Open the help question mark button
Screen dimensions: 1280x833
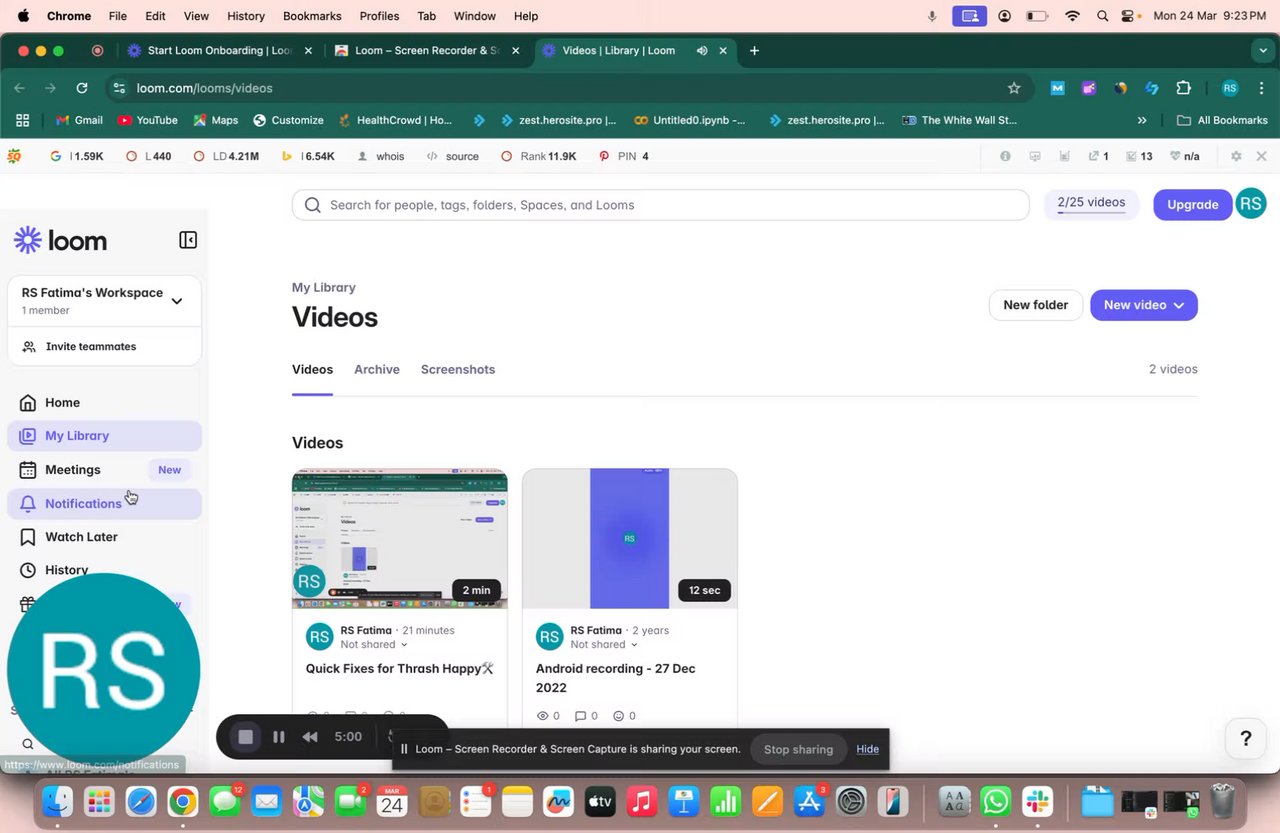tap(1246, 739)
